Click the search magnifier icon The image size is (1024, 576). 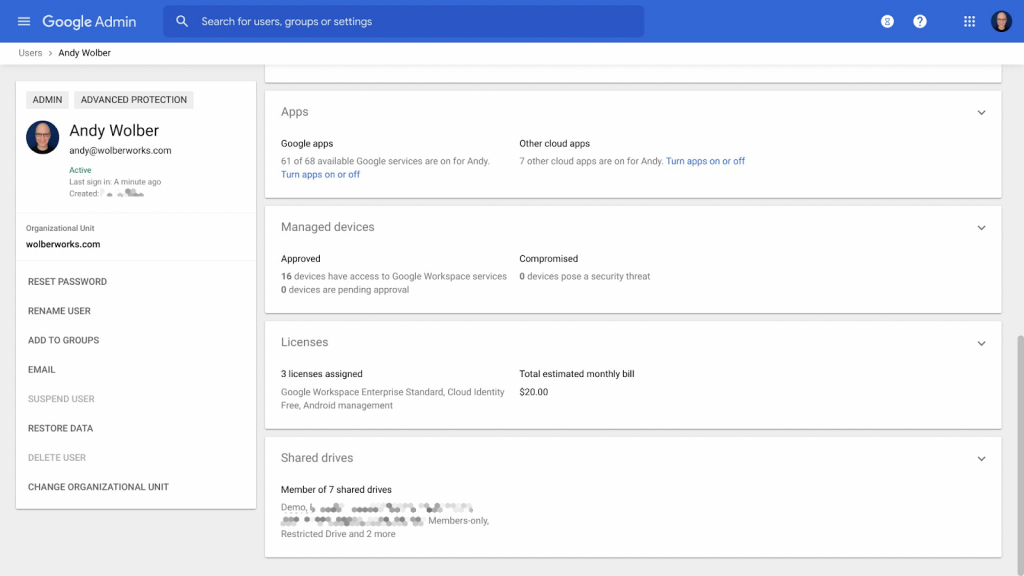(x=182, y=21)
